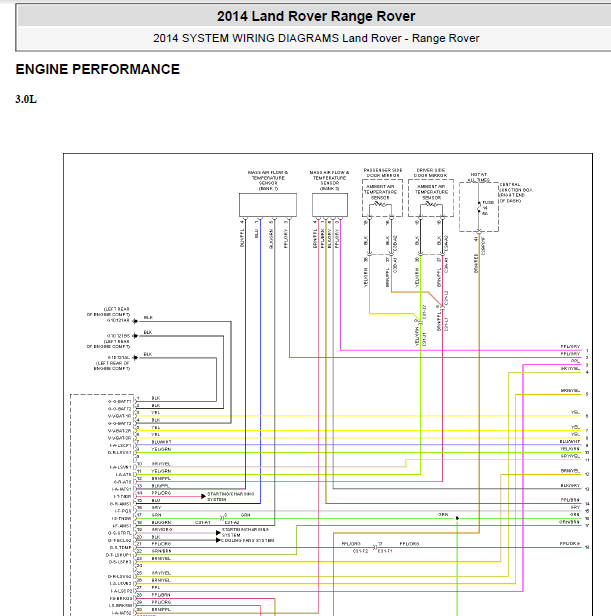
Task: Click the Cooling Fans System reference label
Action: click(x=248, y=541)
